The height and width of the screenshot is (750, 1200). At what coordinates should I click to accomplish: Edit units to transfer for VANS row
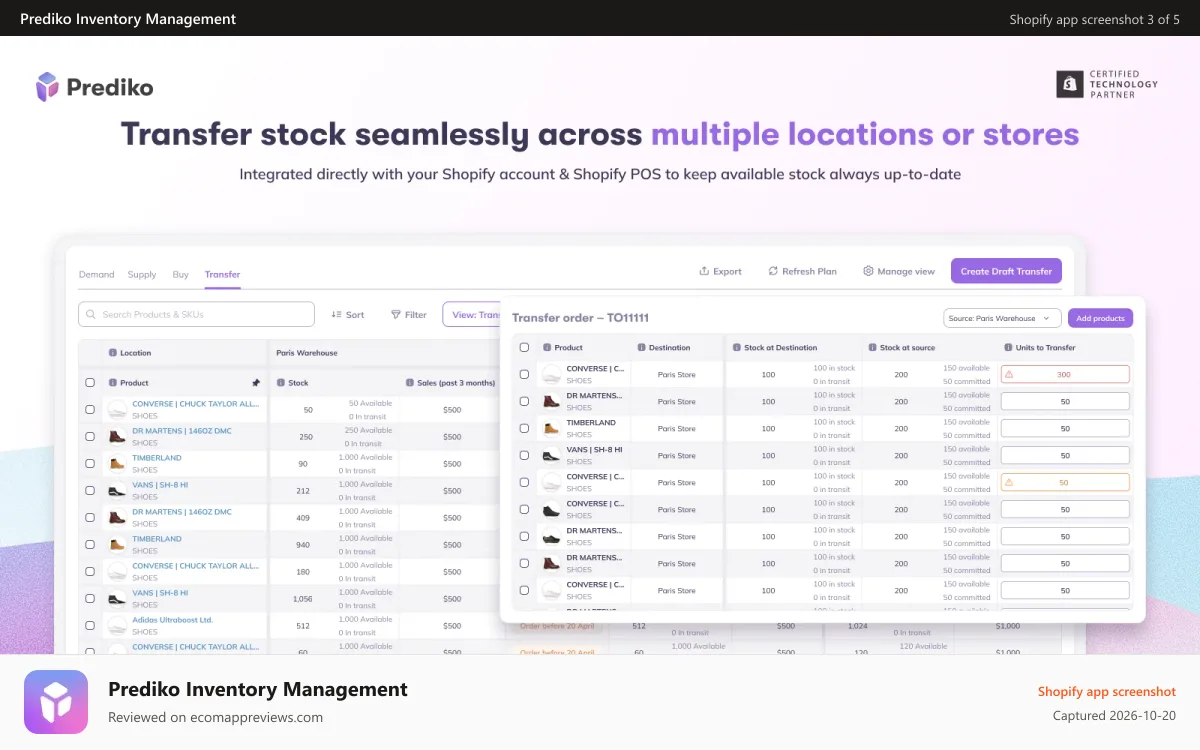pyautogui.click(x=1065, y=455)
